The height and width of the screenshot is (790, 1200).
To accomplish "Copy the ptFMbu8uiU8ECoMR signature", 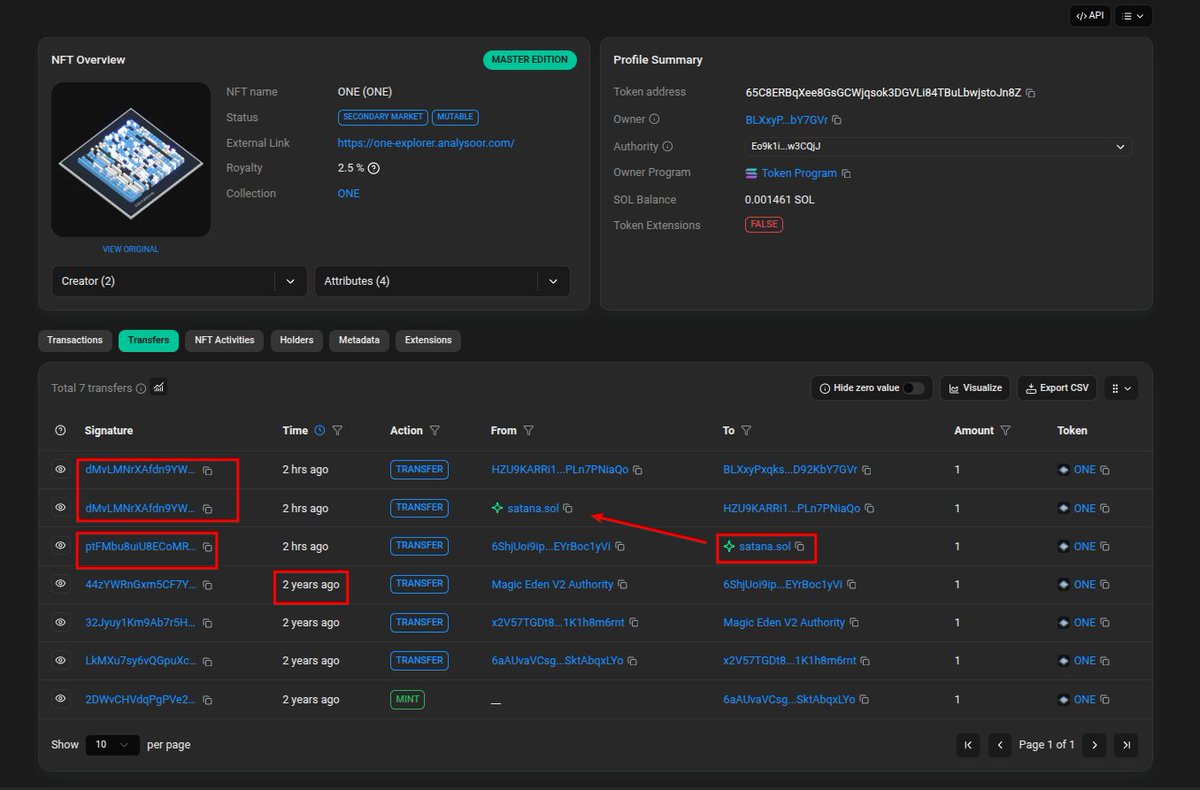I will pos(208,547).
